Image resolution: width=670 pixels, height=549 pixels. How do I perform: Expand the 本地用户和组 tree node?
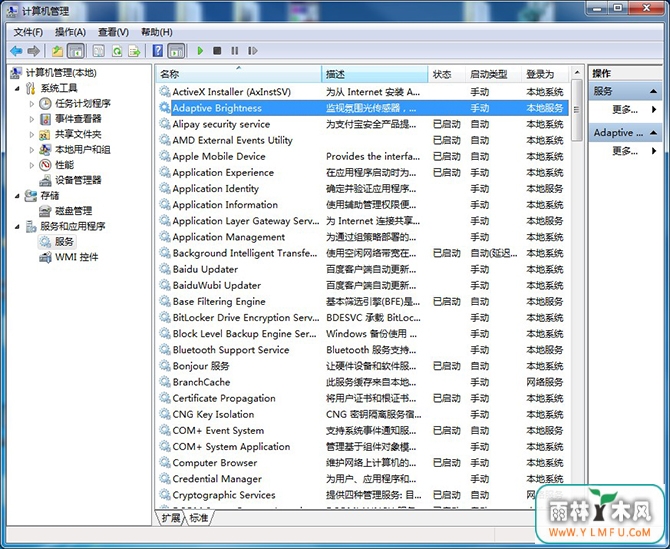tap(32, 150)
